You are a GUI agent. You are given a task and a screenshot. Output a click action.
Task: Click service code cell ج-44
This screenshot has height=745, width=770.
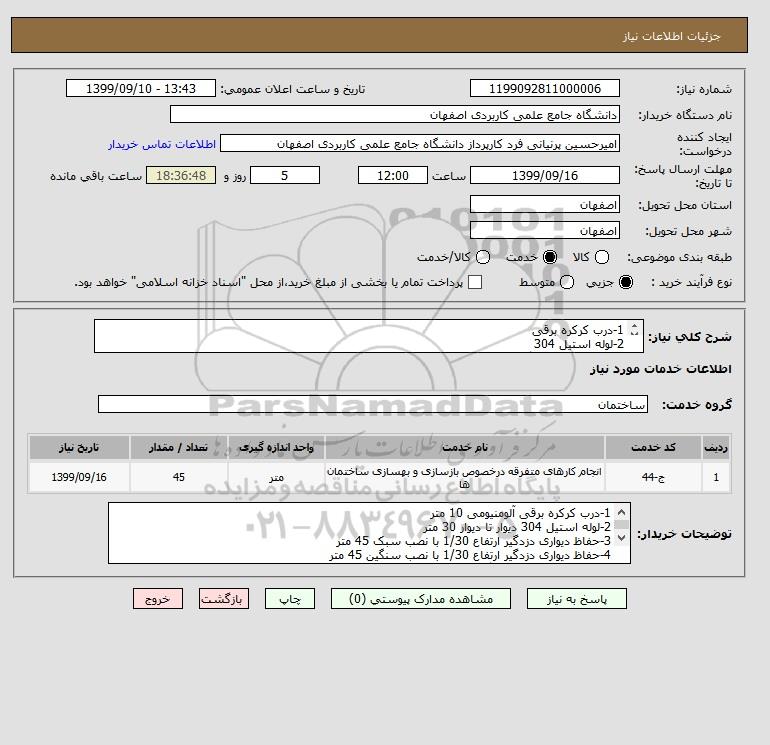[x=653, y=477]
